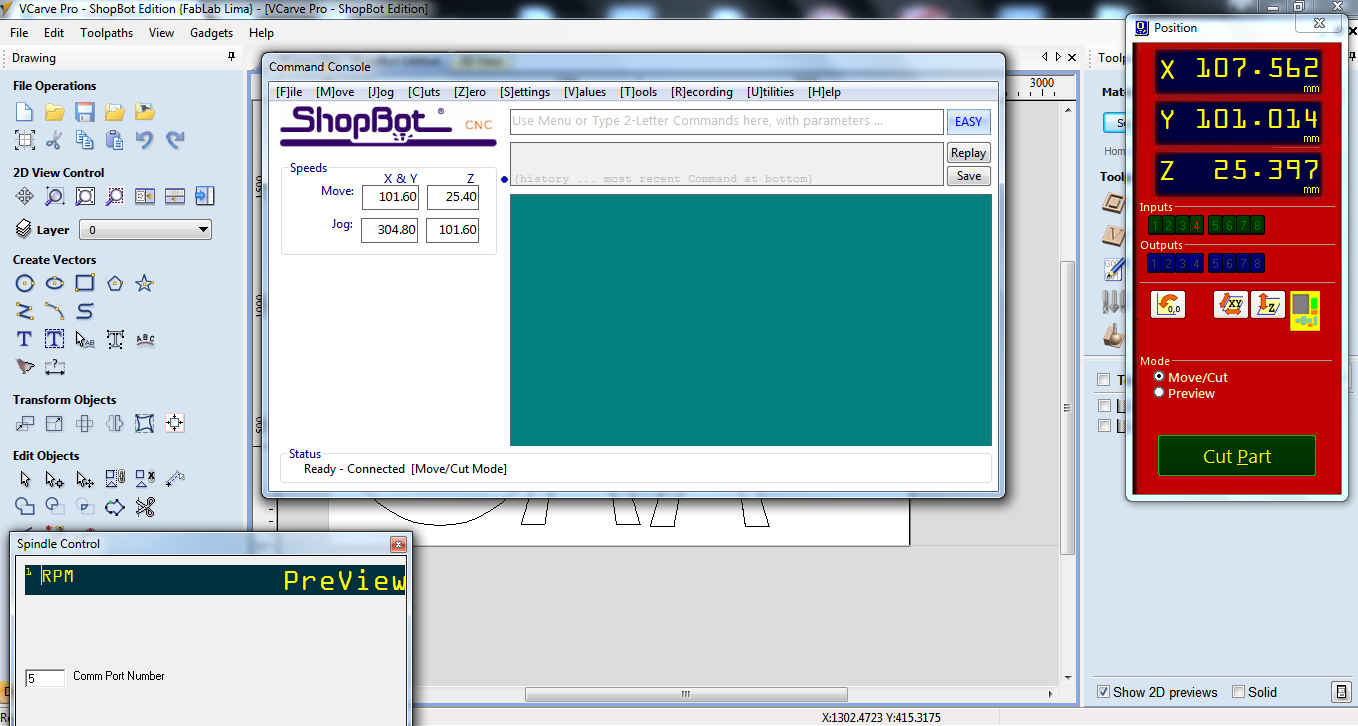This screenshot has height=726, width=1358.
Task: Create a new file in File Operations
Action: point(25,111)
